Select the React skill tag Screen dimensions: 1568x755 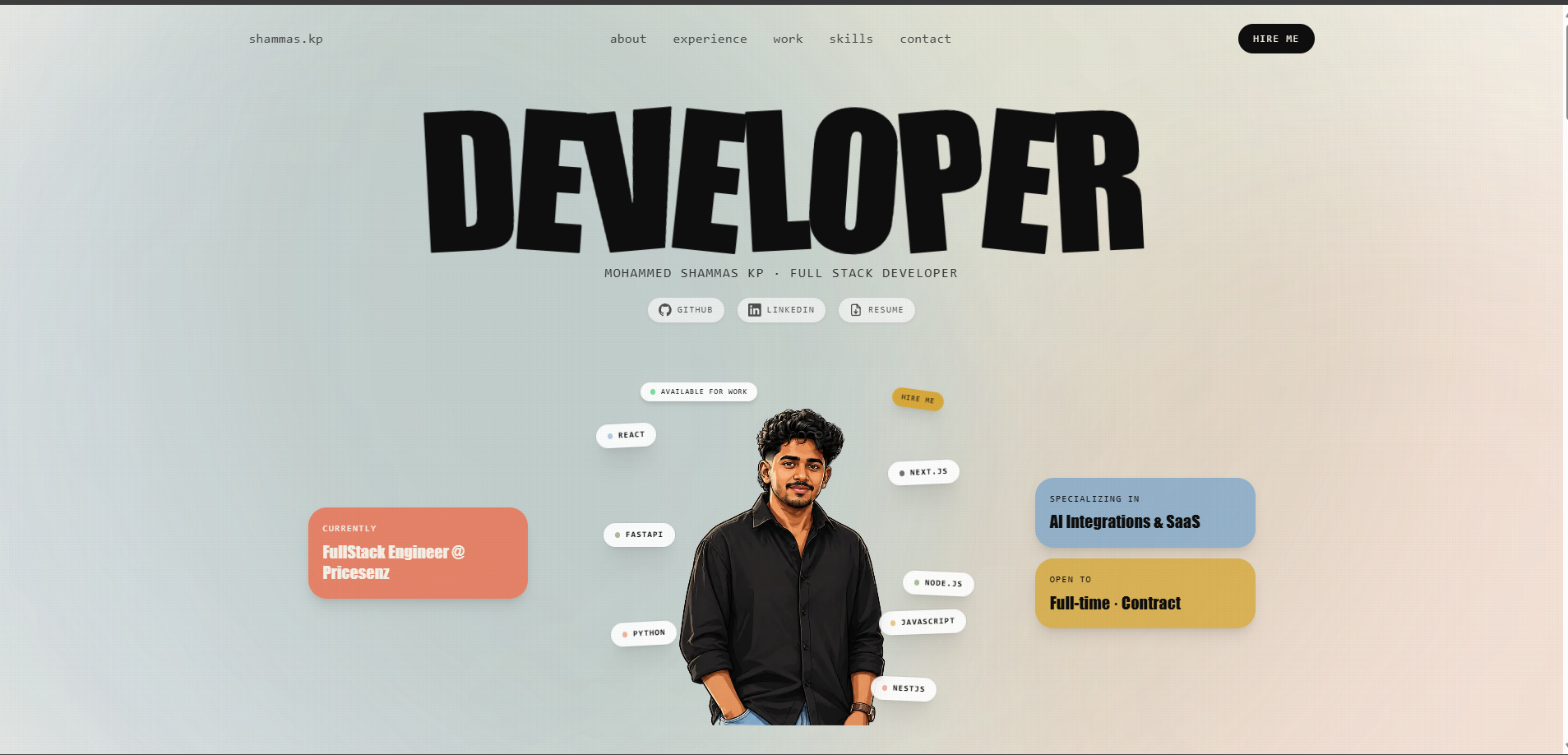(626, 435)
